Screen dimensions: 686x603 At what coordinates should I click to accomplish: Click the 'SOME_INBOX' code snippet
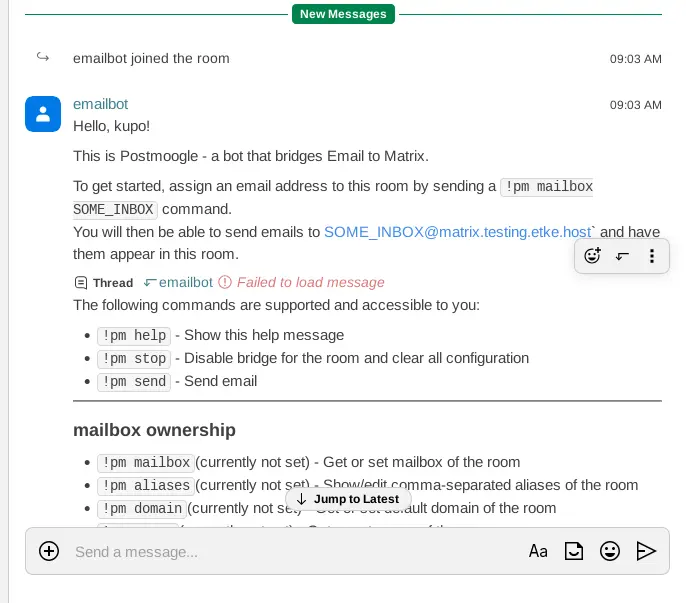click(x=115, y=209)
